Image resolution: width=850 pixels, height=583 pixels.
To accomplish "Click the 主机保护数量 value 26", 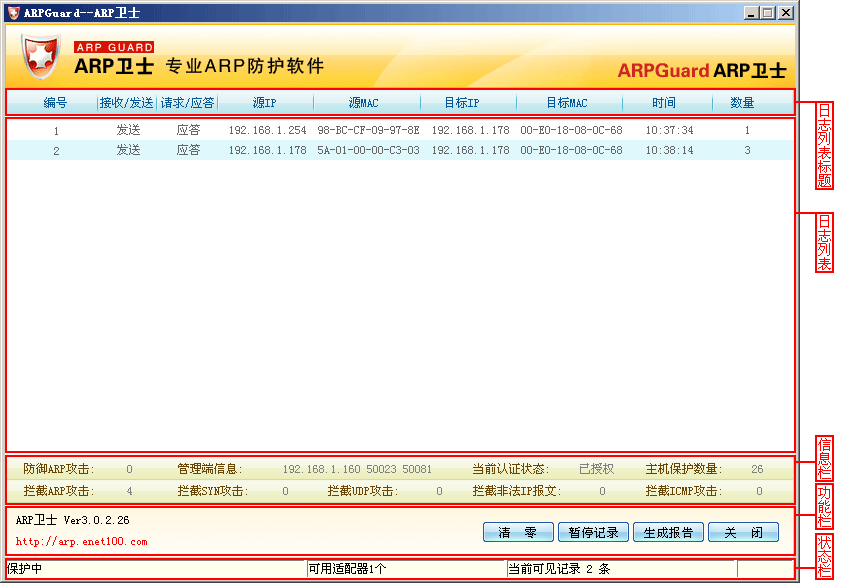I will click(x=757, y=469).
